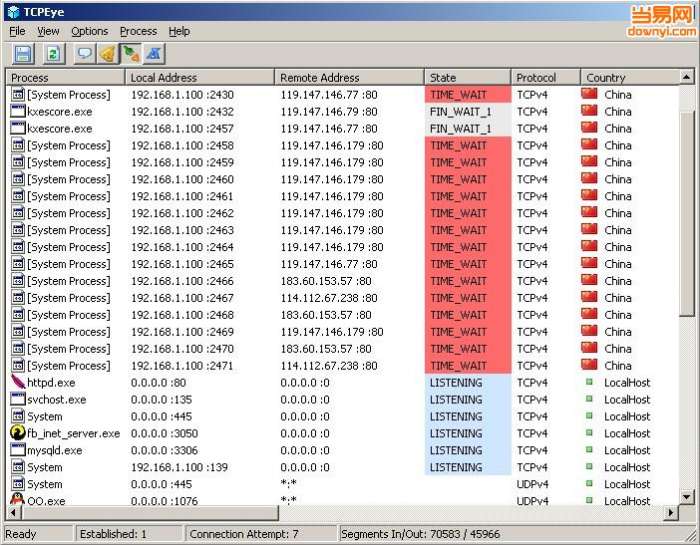Viewport: 700px width, 545px height.
Task: Click the httpd.exe feather icon
Action: tap(18, 382)
